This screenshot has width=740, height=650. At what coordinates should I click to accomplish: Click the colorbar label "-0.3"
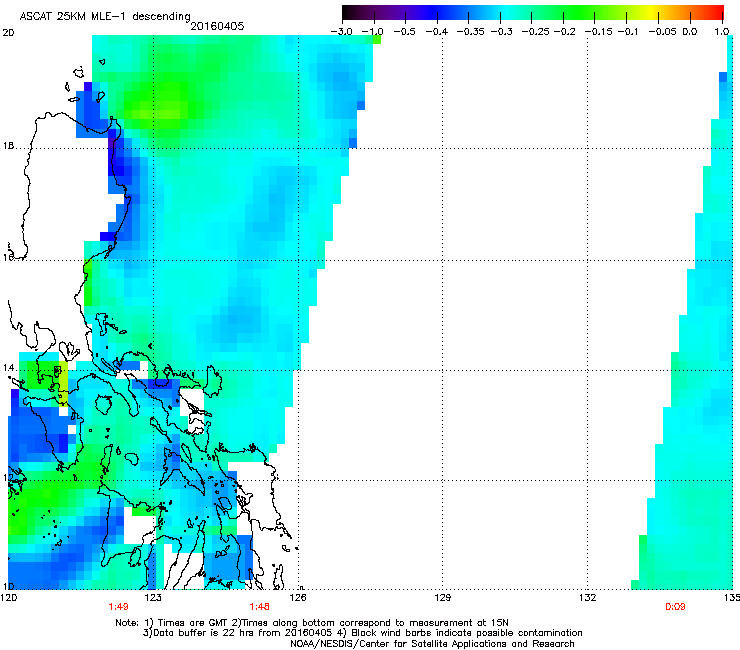tap(501, 32)
